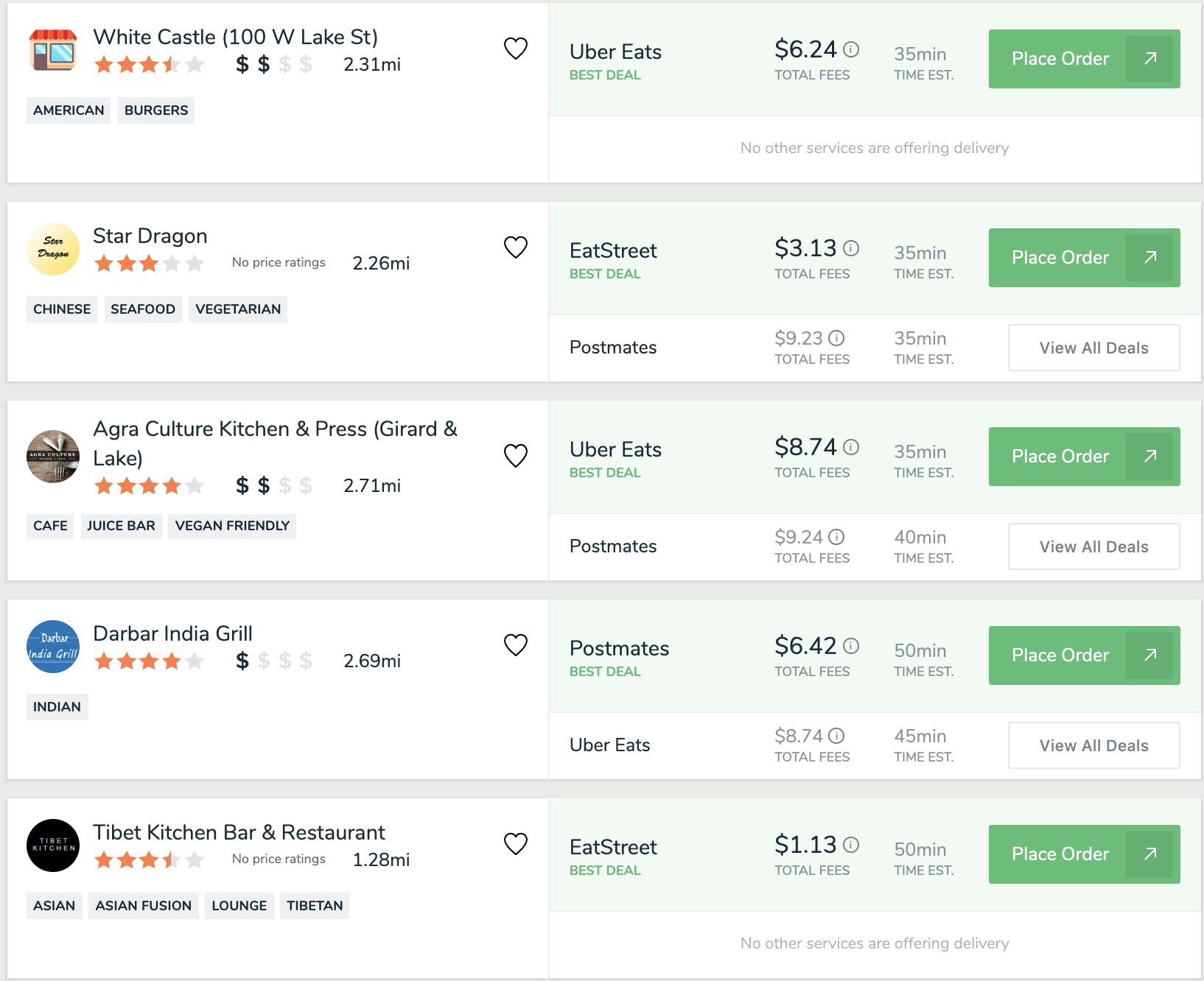Select the VEGETARIAN cuisine tag
Screen dimensions: 1204x981
coord(238,309)
